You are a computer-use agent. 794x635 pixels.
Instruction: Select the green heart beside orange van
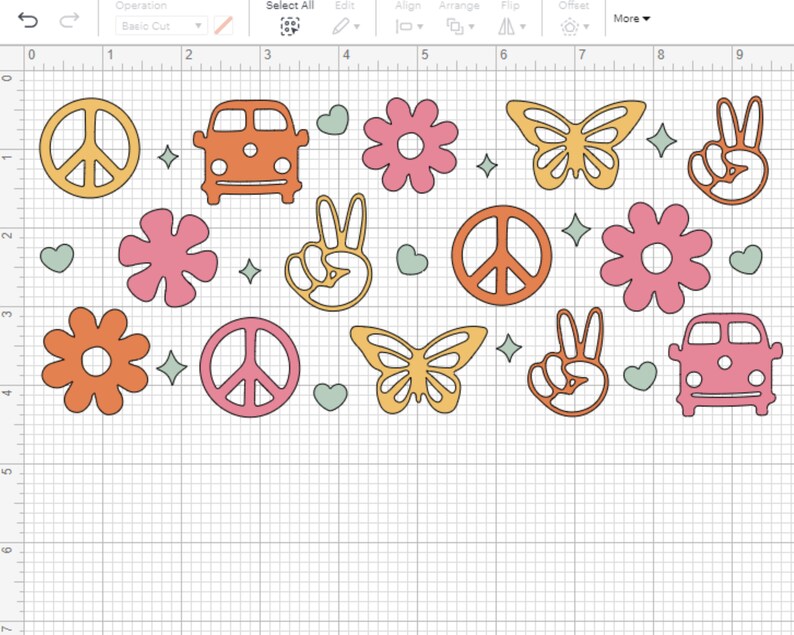click(333, 120)
